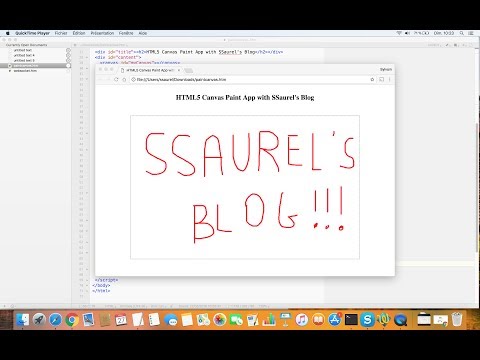Click the Chrome address bar
Screen dimensions: 480x360
click(250, 79)
